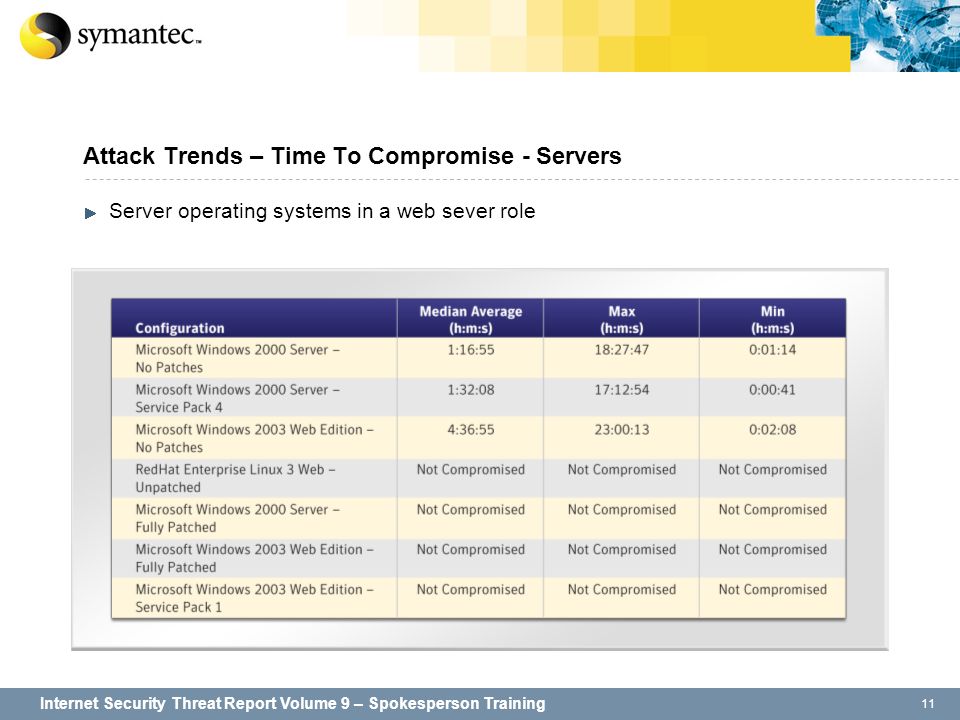
Task: Click the median value '1:16:55'
Action: [x=471, y=350]
